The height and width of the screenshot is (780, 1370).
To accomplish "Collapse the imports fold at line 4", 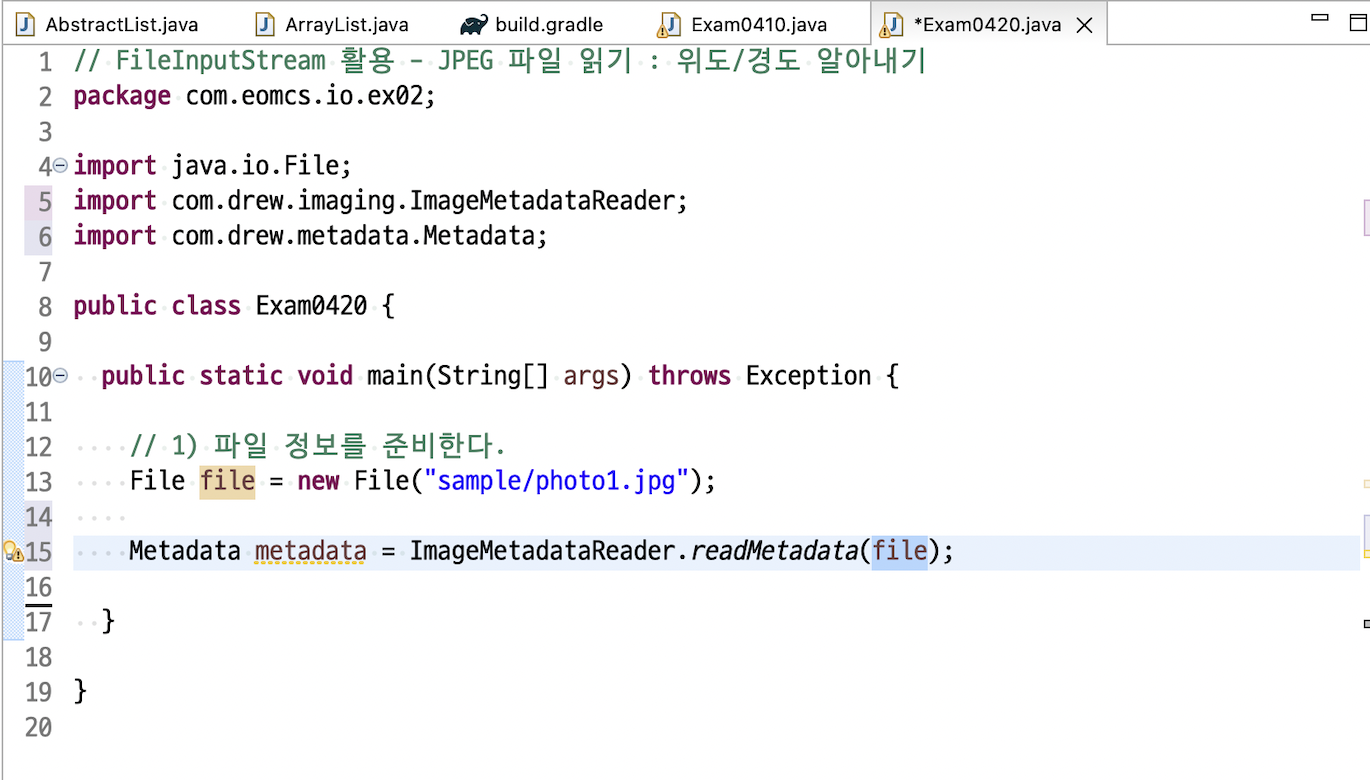I will [60, 166].
